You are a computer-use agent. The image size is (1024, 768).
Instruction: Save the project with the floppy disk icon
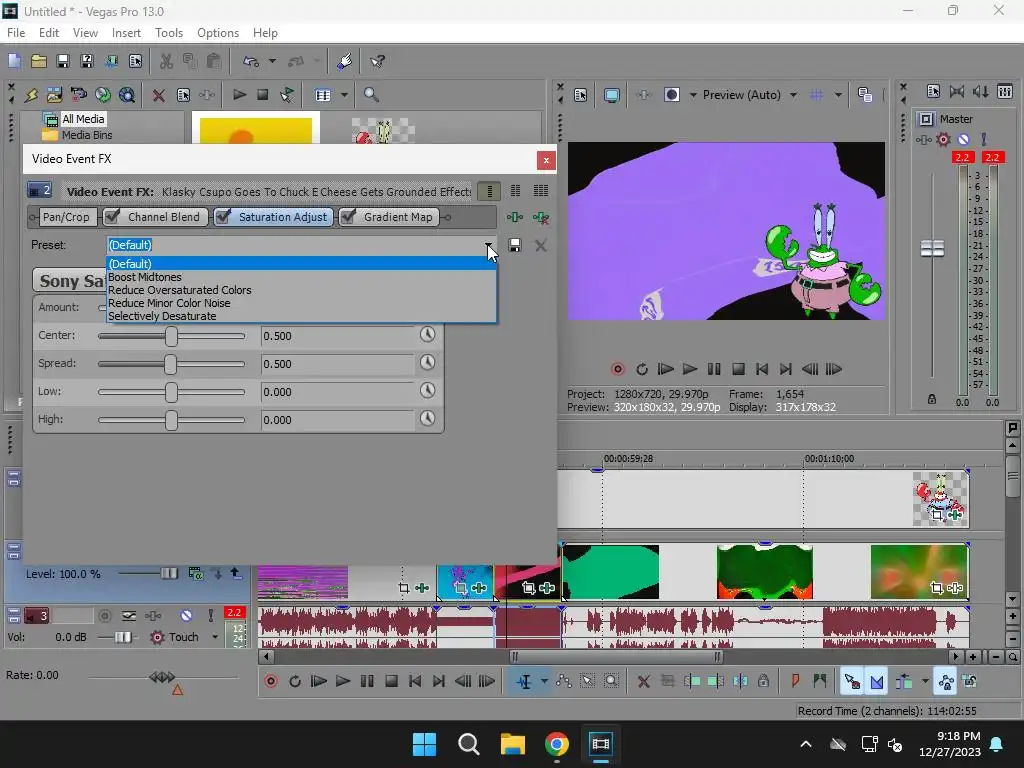(x=63, y=61)
